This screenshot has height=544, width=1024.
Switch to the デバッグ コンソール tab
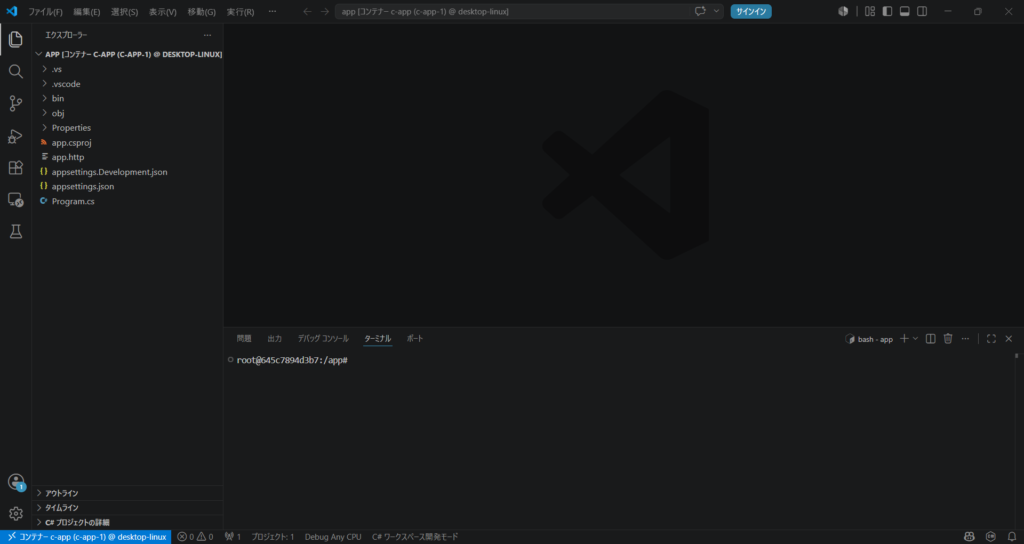tap(323, 338)
